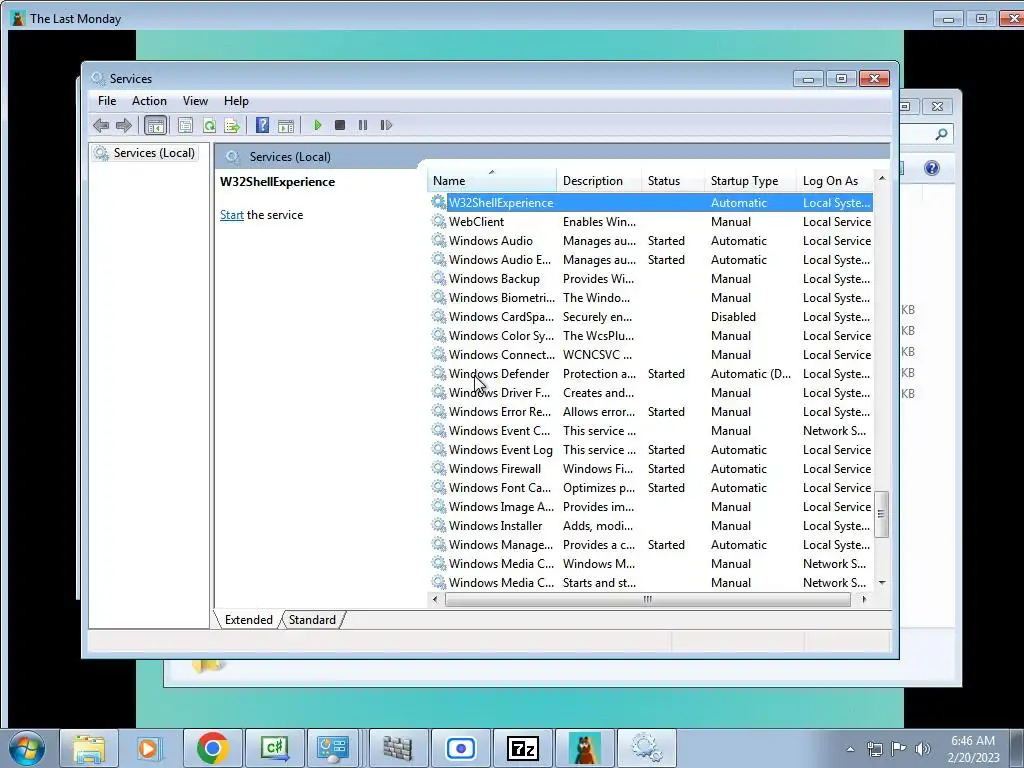Sort by the Status column header
Viewport: 1024px width, 768px height.
(673, 181)
